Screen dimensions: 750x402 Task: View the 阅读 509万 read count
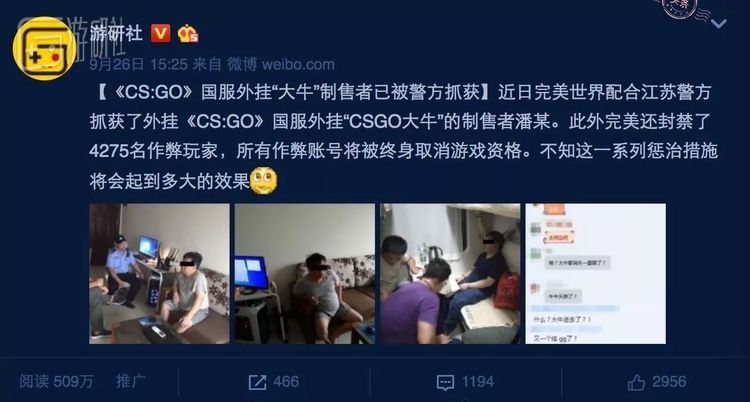tap(56, 381)
